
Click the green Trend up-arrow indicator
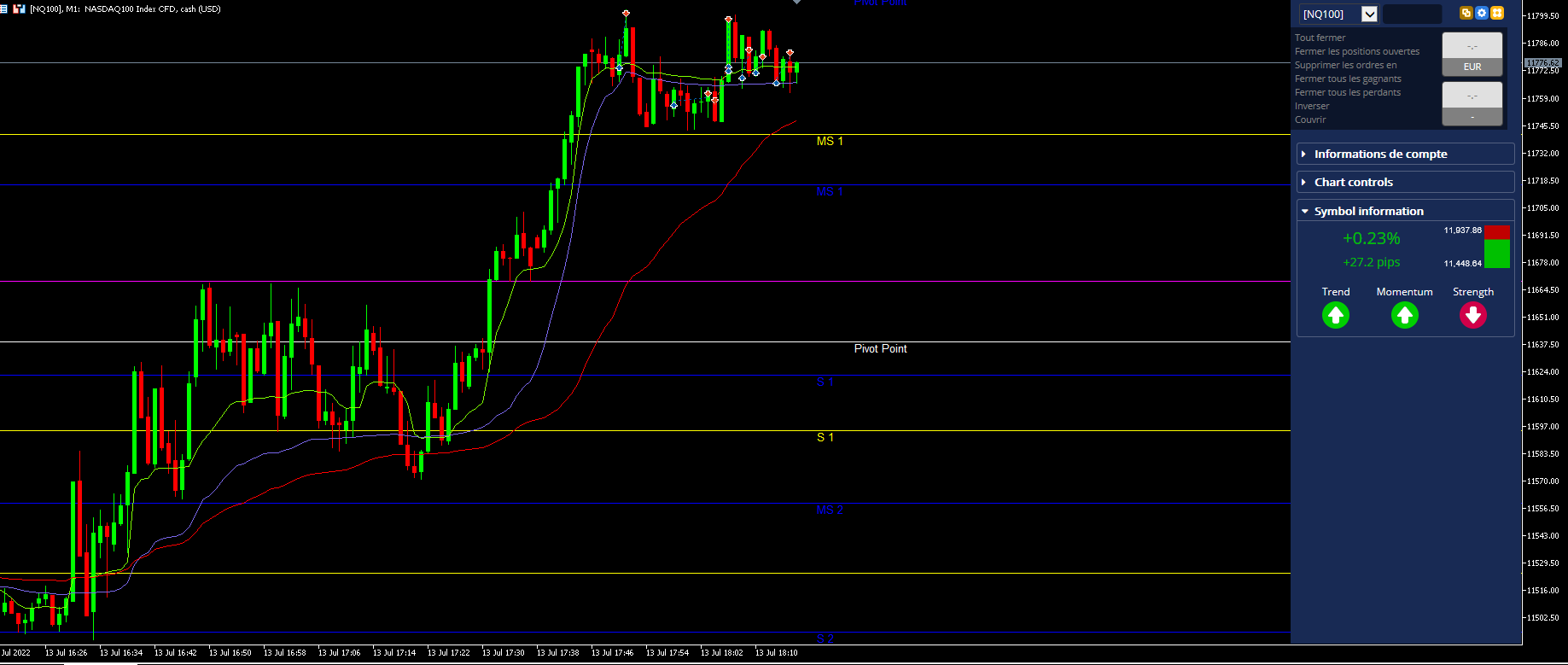coord(1336,316)
